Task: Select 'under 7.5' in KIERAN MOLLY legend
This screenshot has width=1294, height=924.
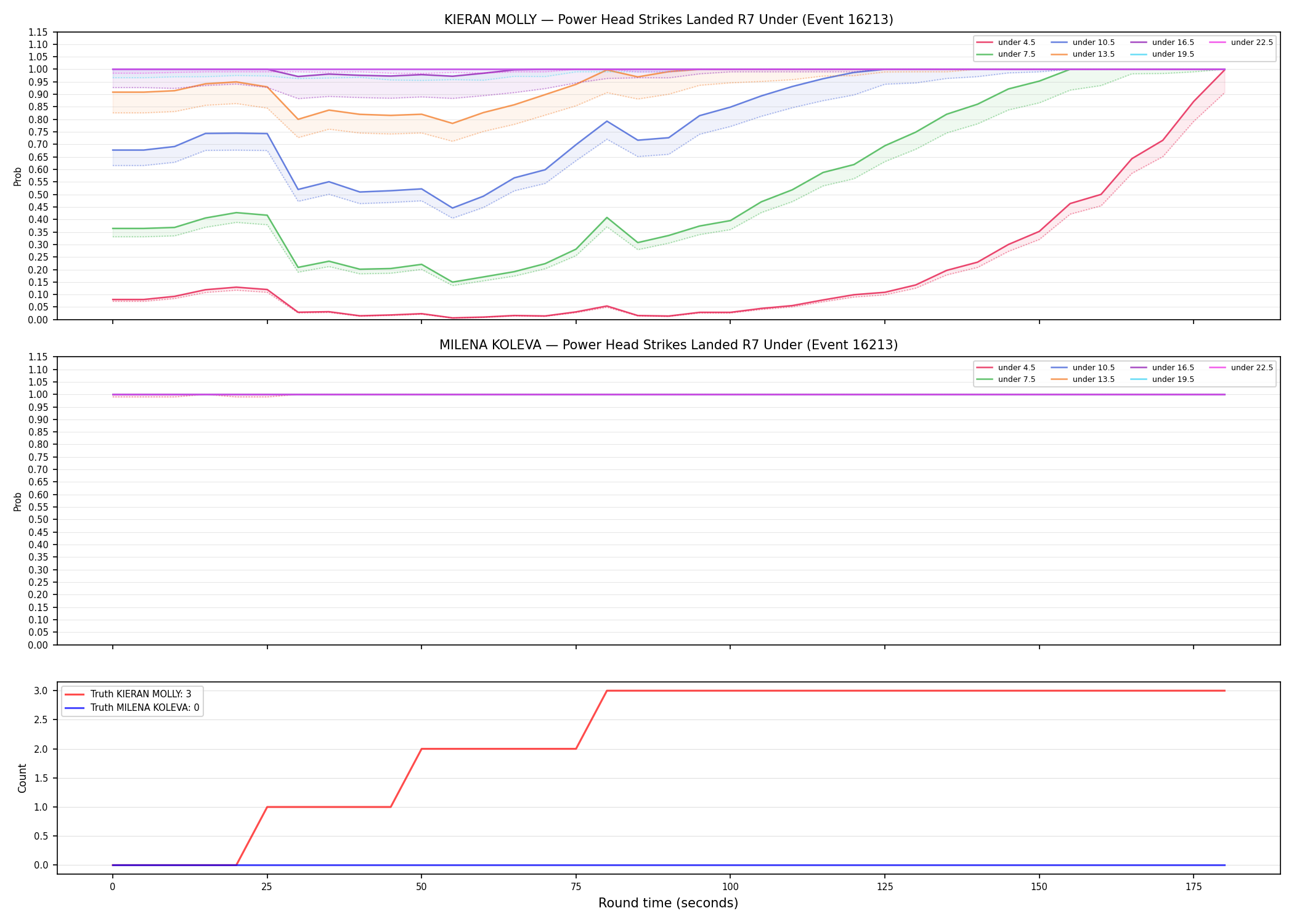Action: click(x=1006, y=54)
